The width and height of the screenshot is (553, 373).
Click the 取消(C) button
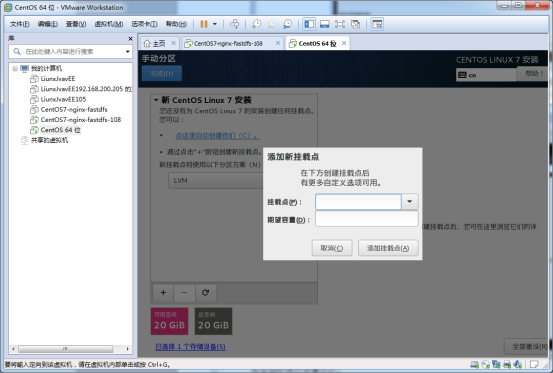(x=332, y=248)
